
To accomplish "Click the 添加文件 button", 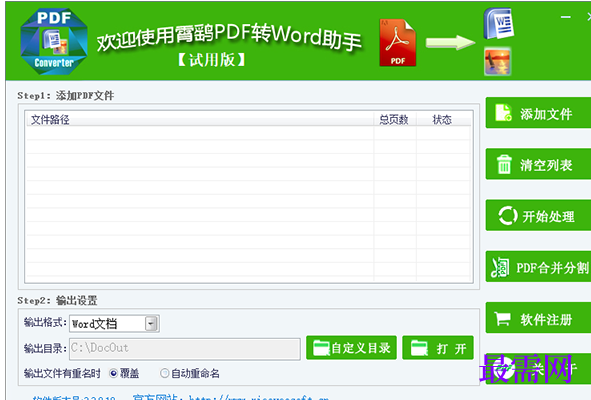I will (538, 113).
